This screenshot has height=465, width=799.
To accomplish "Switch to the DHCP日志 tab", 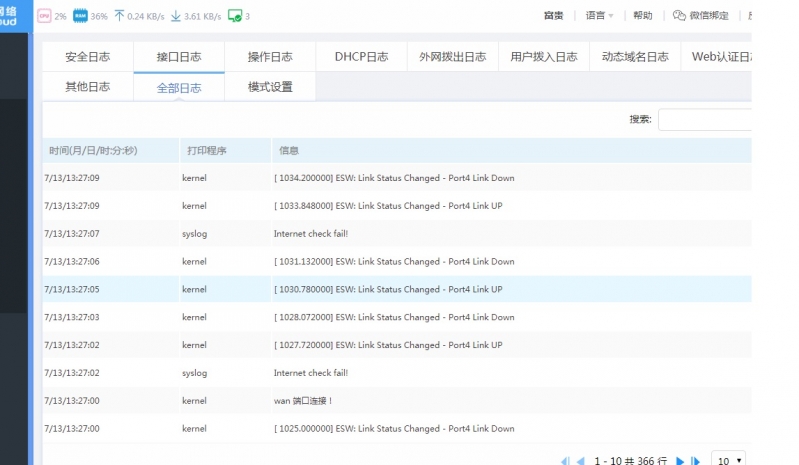I will click(361, 57).
